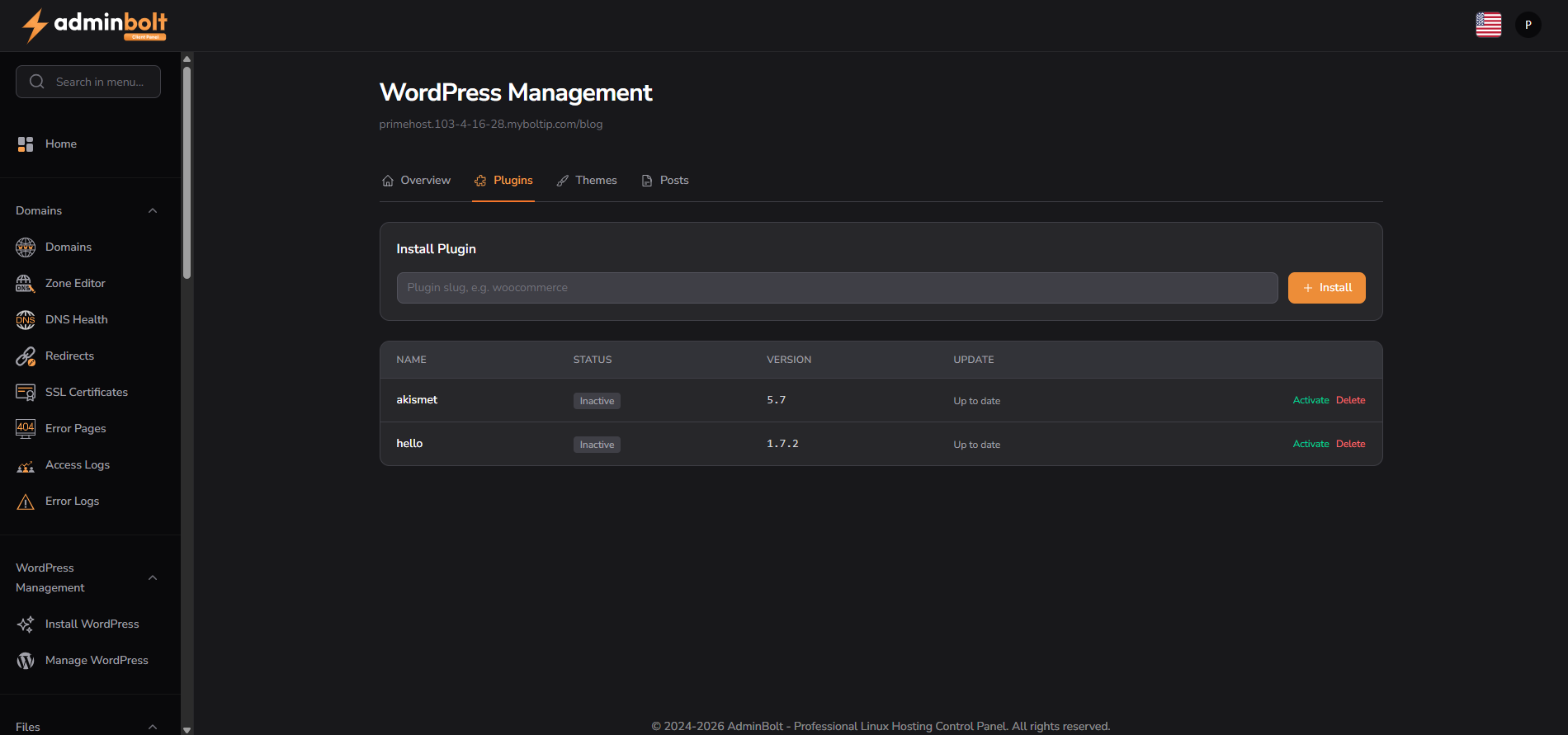Viewport: 1568px width, 735px height.
Task: Click the Domains globe icon
Action: [x=26, y=247]
